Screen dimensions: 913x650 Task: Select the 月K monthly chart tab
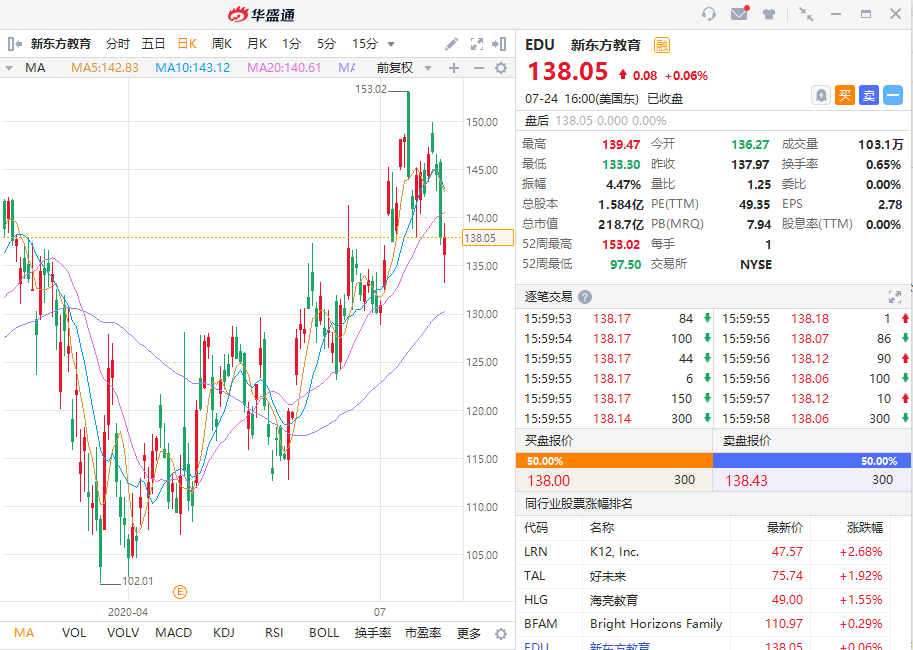tap(257, 44)
